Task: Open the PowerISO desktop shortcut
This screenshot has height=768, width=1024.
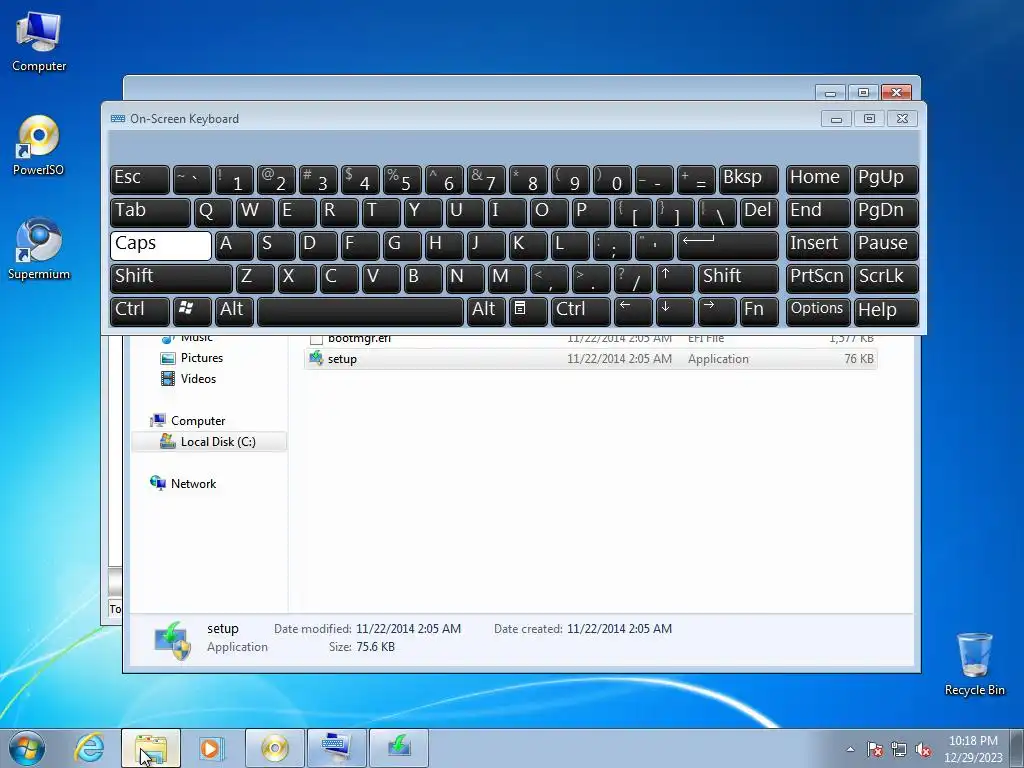Action: (x=39, y=146)
